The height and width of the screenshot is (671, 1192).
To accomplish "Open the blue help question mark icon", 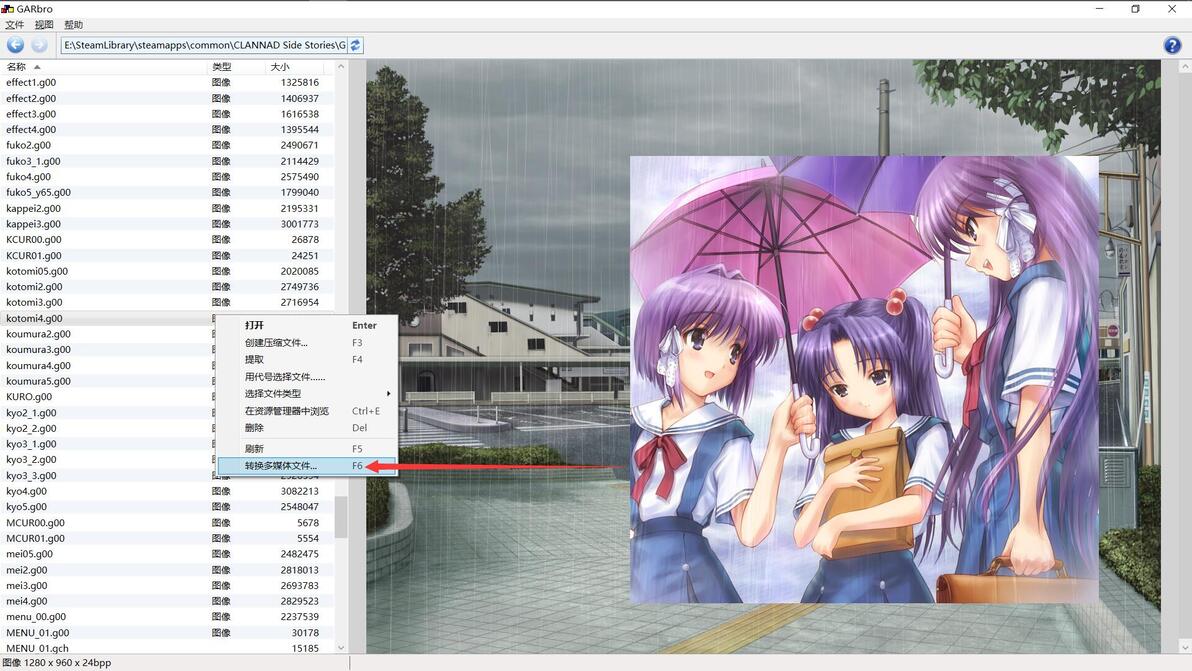I will (x=1172, y=45).
